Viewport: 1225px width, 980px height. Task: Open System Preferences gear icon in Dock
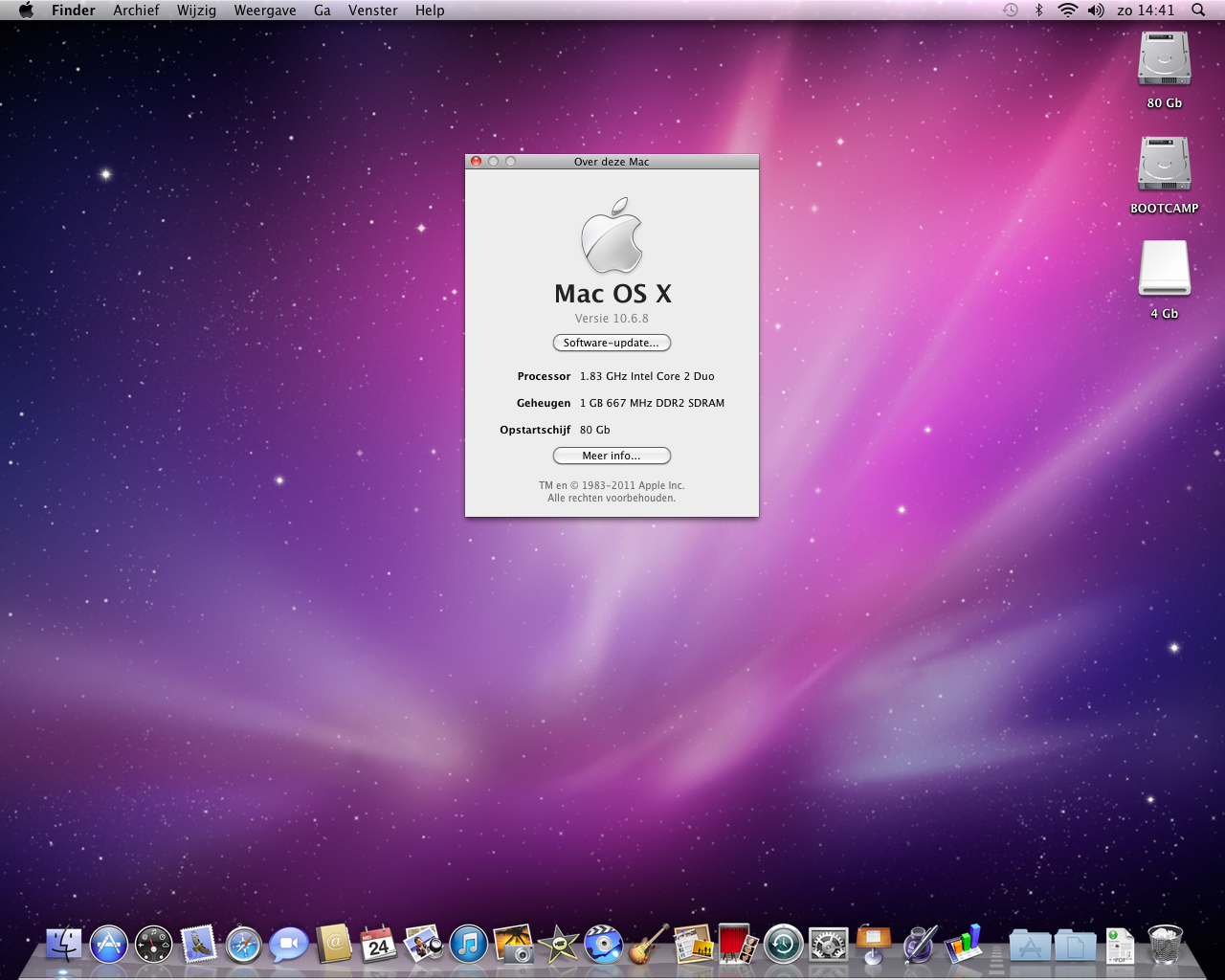(828, 945)
